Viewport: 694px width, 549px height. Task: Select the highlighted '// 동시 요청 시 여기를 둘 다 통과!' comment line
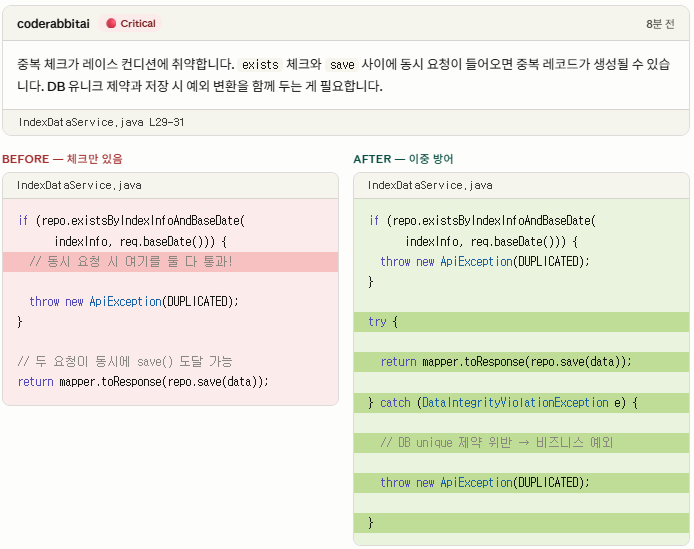(x=170, y=262)
